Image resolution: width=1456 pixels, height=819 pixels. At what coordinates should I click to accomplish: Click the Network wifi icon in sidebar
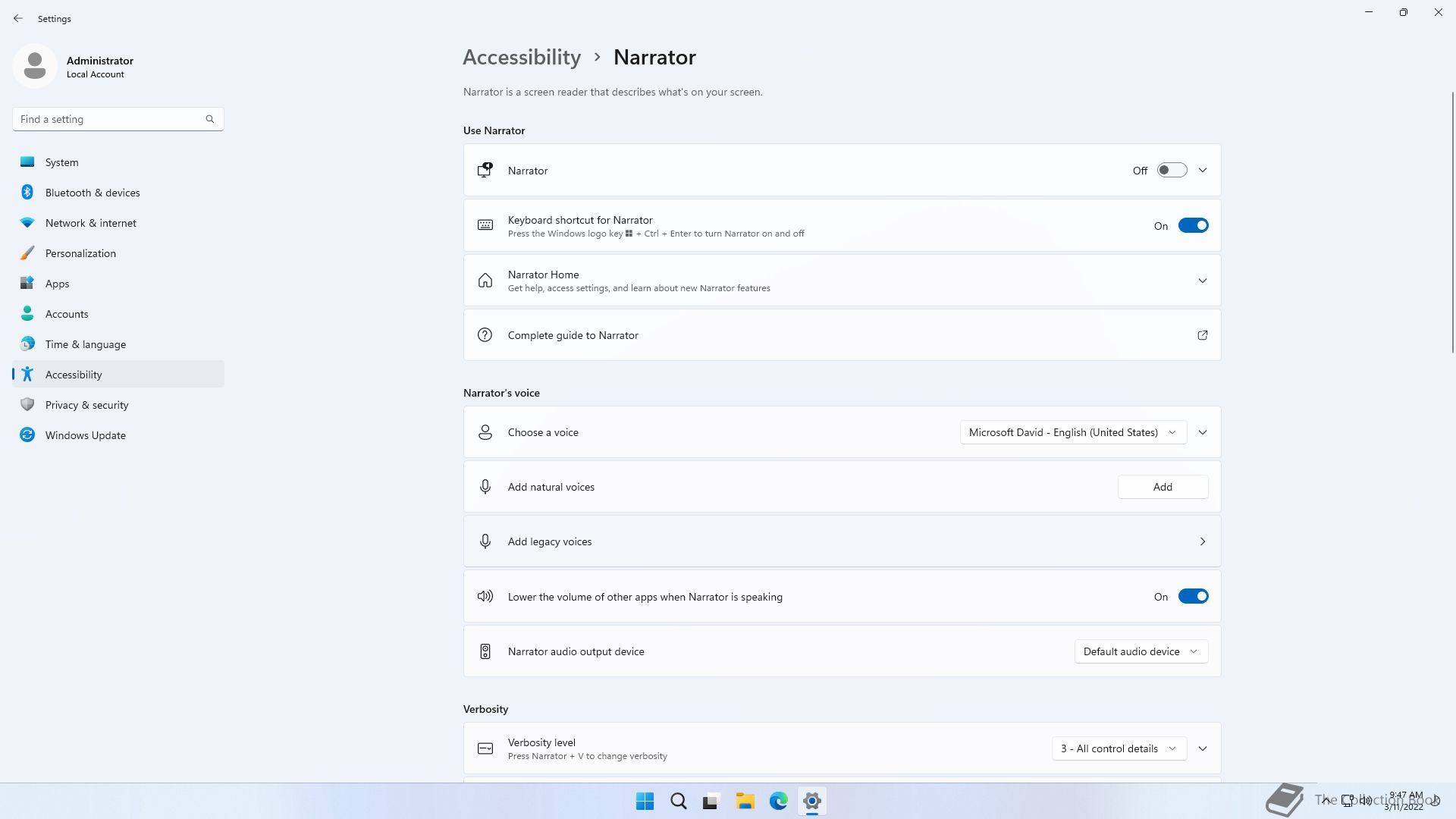pos(27,222)
